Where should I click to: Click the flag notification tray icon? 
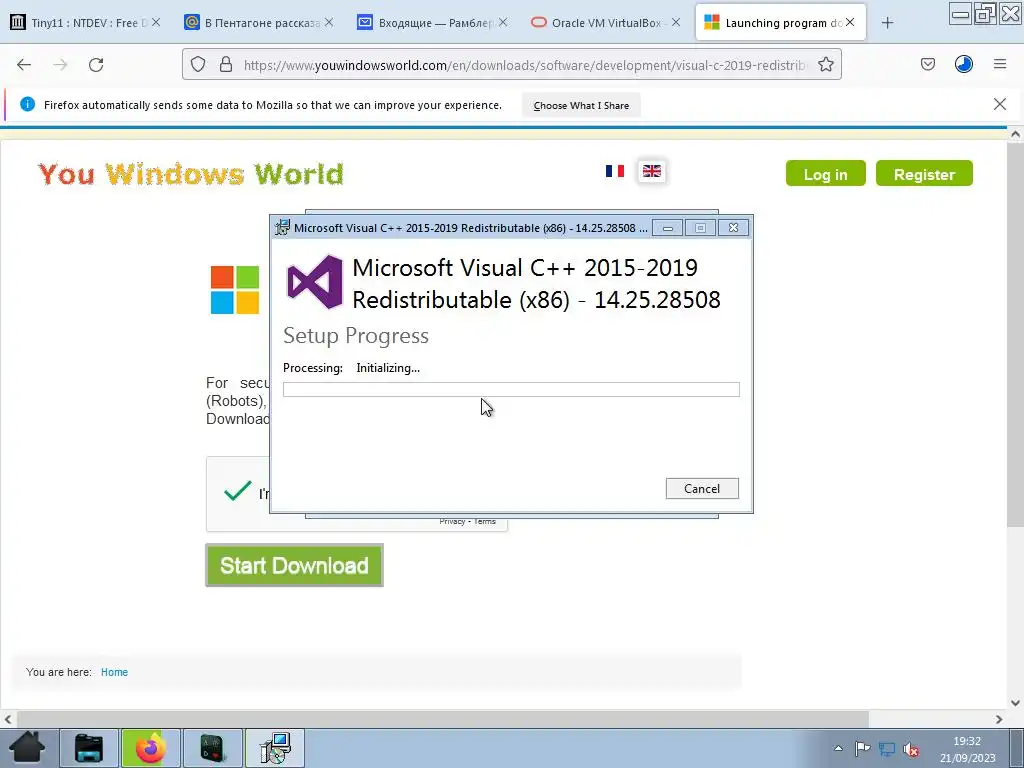click(x=862, y=749)
